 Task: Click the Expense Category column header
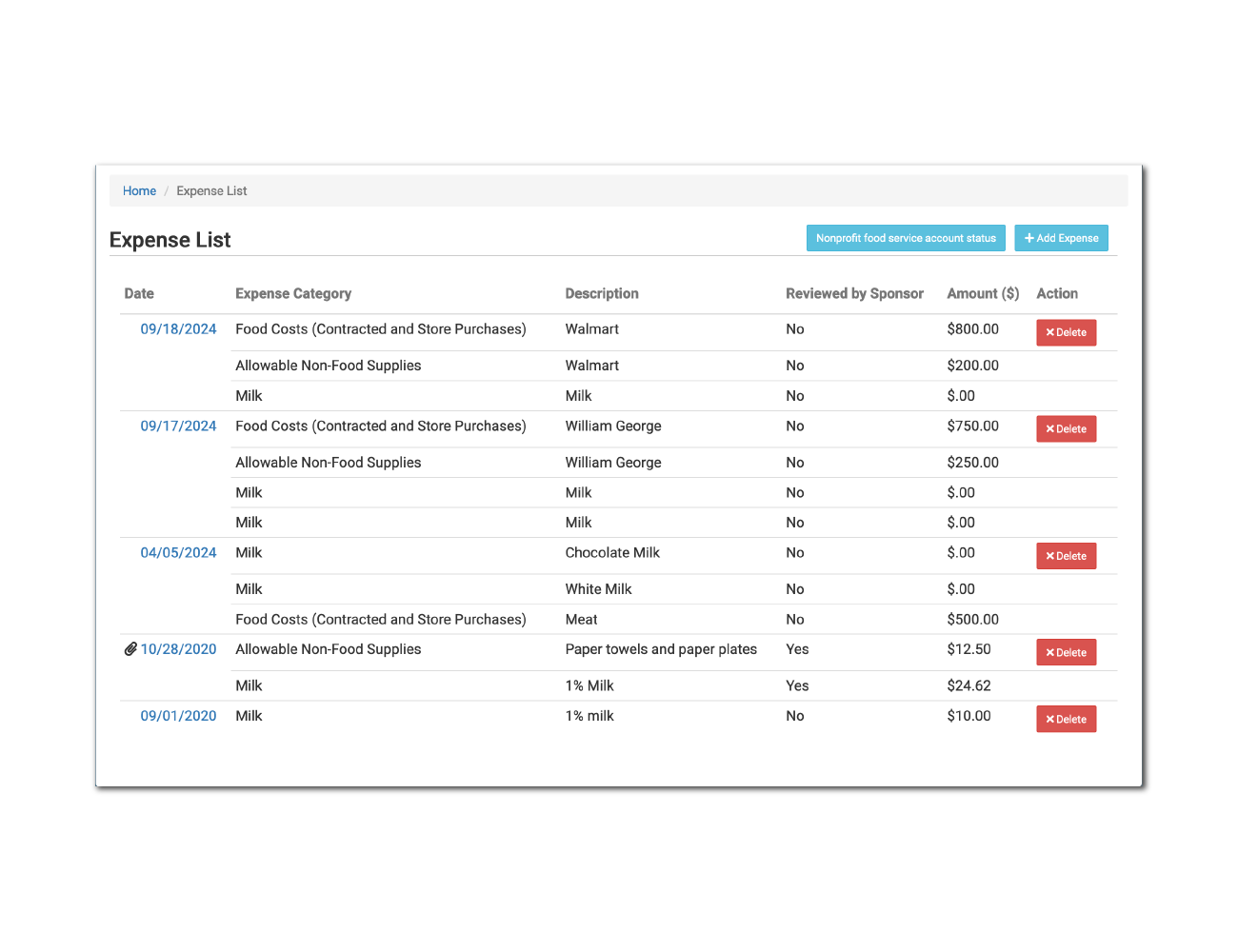[x=293, y=294]
